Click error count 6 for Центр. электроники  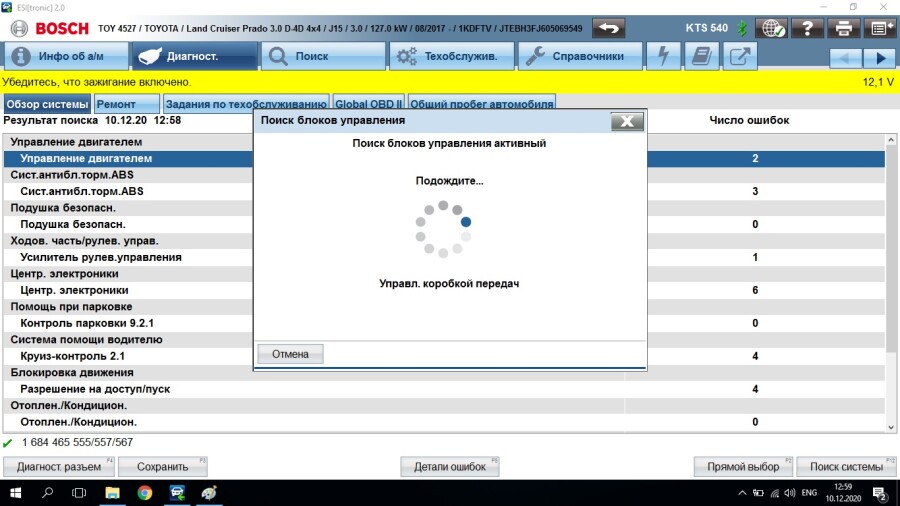pos(755,290)
